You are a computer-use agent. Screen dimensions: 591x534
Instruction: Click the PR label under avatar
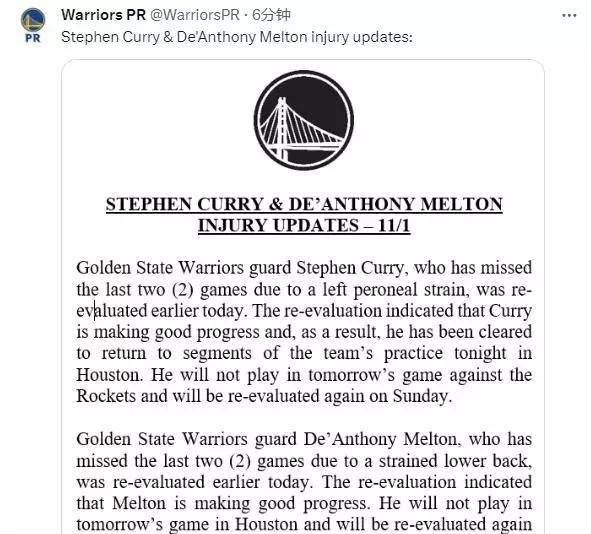pyautogui.click(x=33, y=38)
